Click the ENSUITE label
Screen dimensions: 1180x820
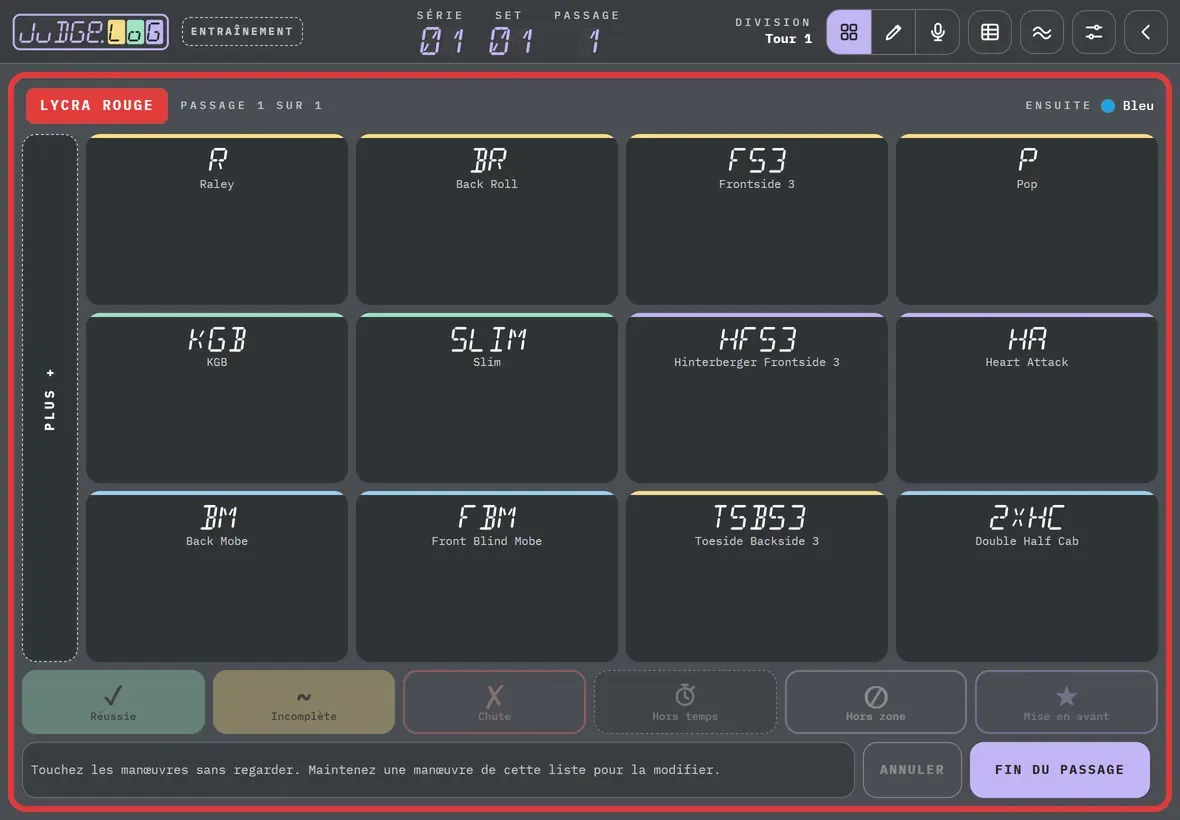coord(1058,105)
